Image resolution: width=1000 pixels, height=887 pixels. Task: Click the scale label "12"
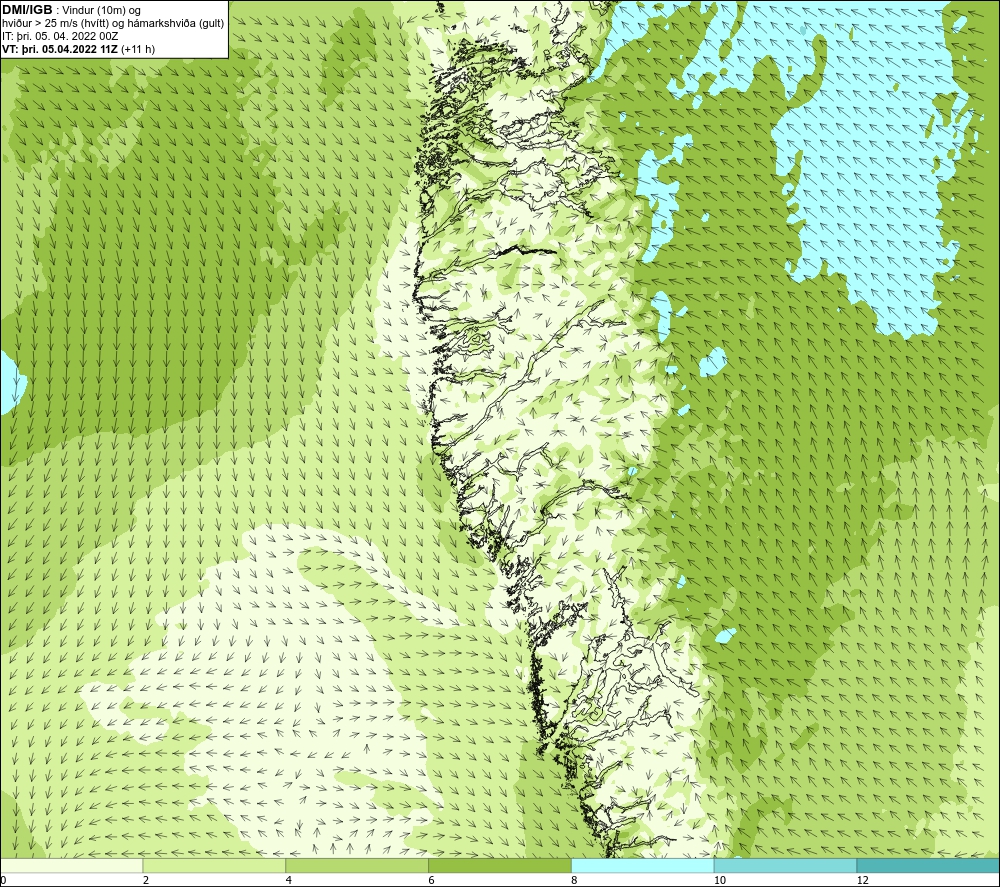click(x=863, y=880)
